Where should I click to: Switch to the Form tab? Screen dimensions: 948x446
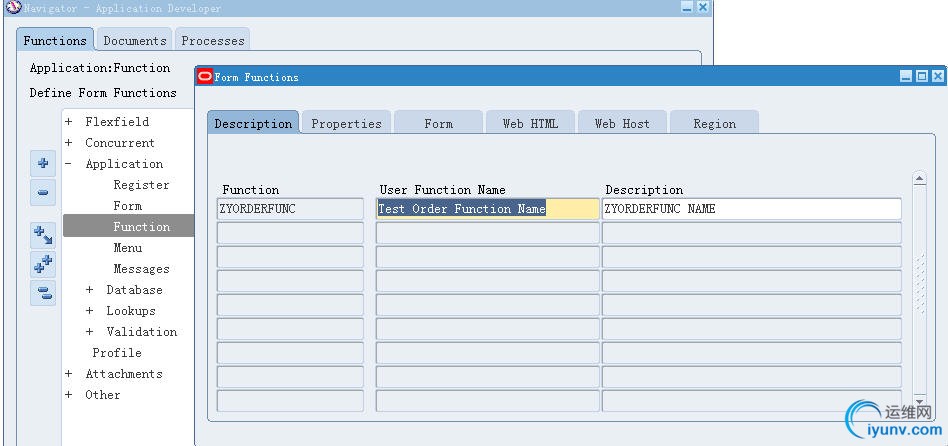click(438, 123)
